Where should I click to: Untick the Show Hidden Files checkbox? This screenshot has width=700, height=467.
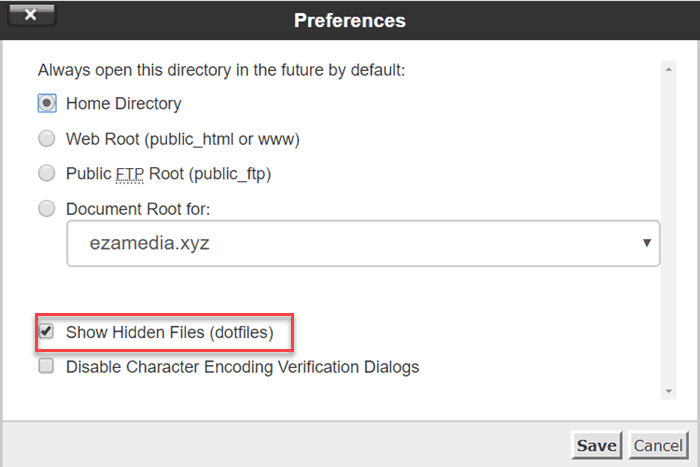pos(46,331)
